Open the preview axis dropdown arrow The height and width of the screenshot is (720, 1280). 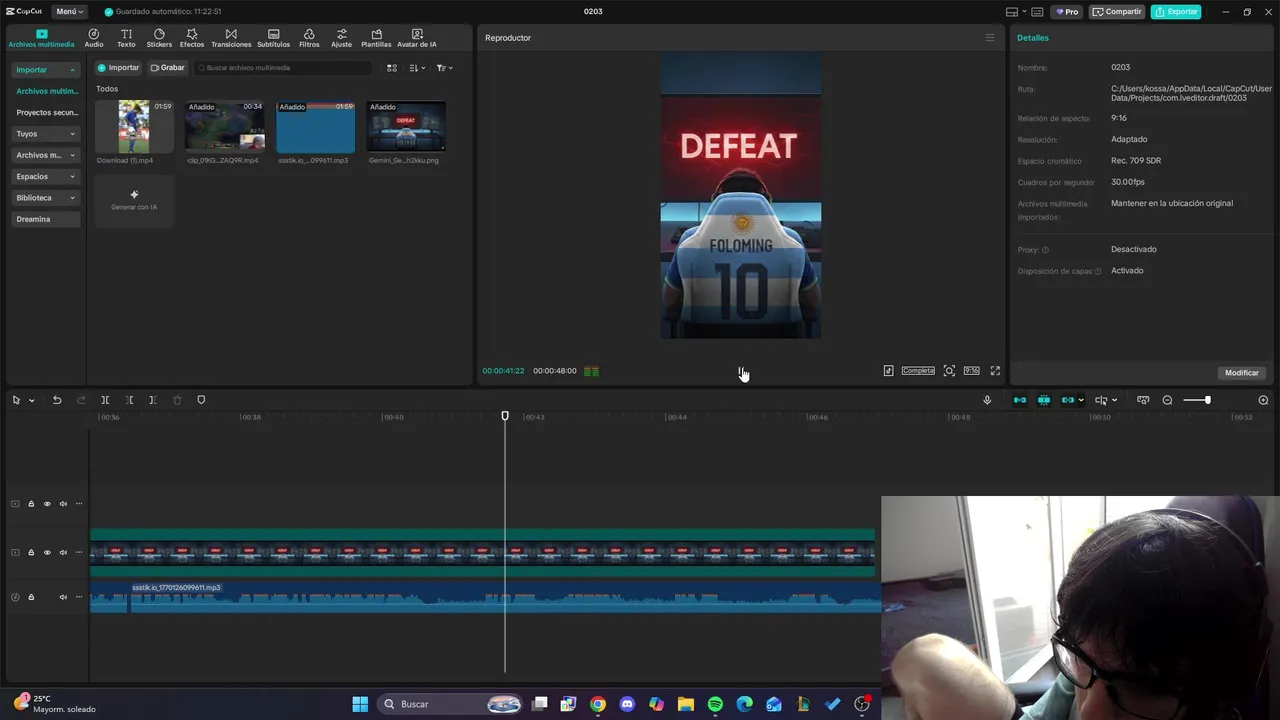click(1115, 400)
